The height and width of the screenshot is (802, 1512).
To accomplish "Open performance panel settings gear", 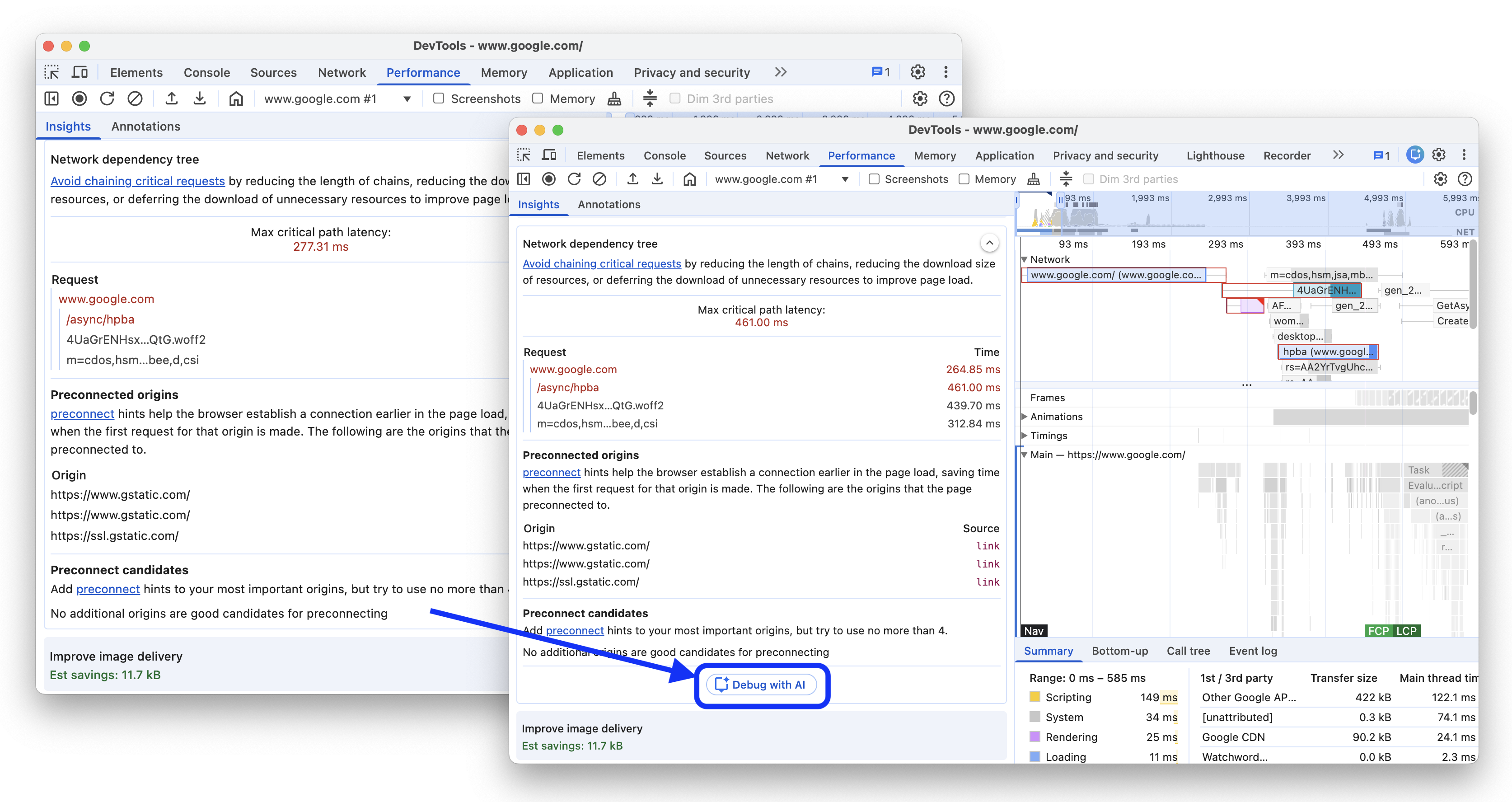I will (1440, 179).
